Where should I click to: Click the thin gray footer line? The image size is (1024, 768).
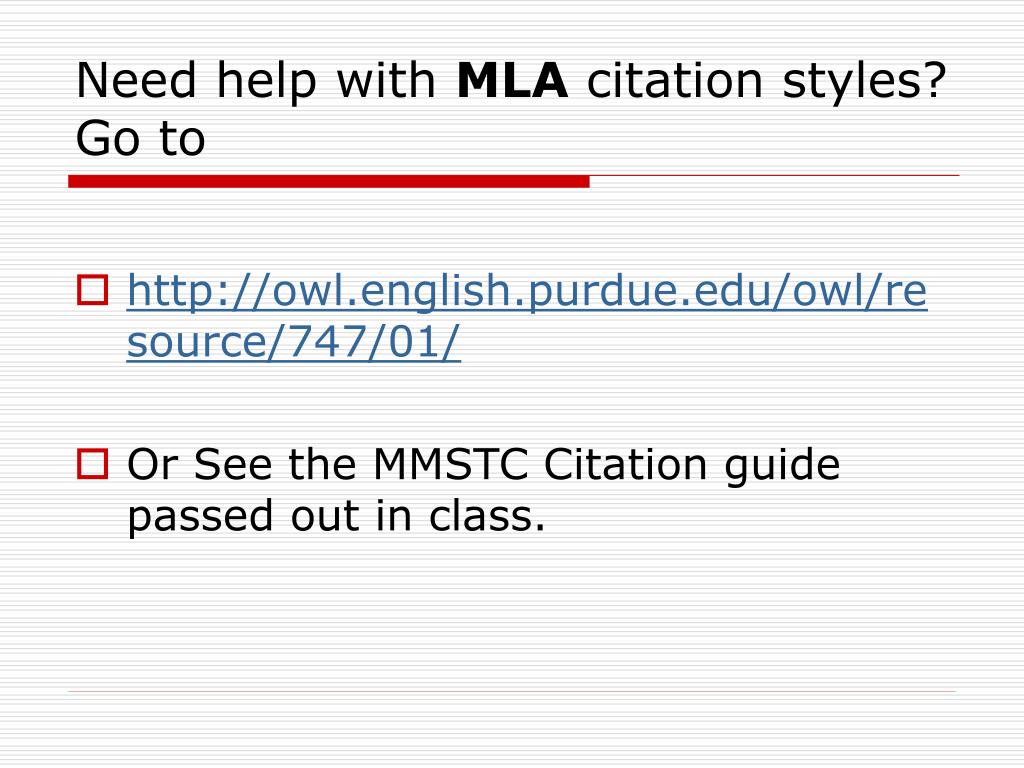pos(512,691)
